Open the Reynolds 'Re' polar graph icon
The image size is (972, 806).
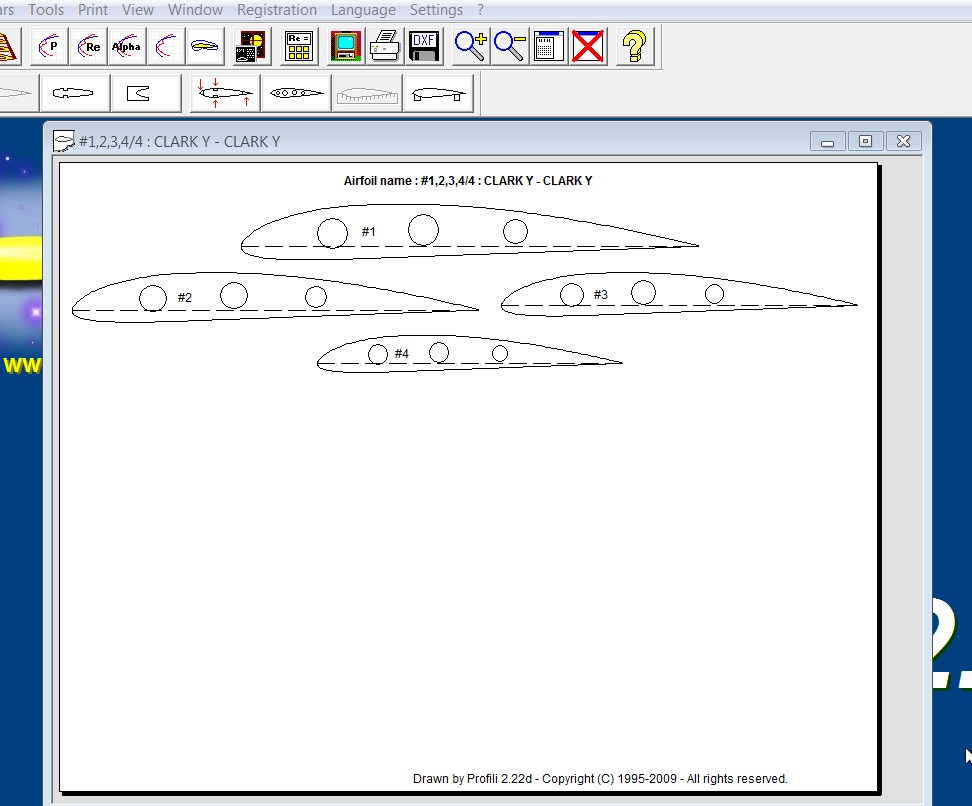click(88, 46)
